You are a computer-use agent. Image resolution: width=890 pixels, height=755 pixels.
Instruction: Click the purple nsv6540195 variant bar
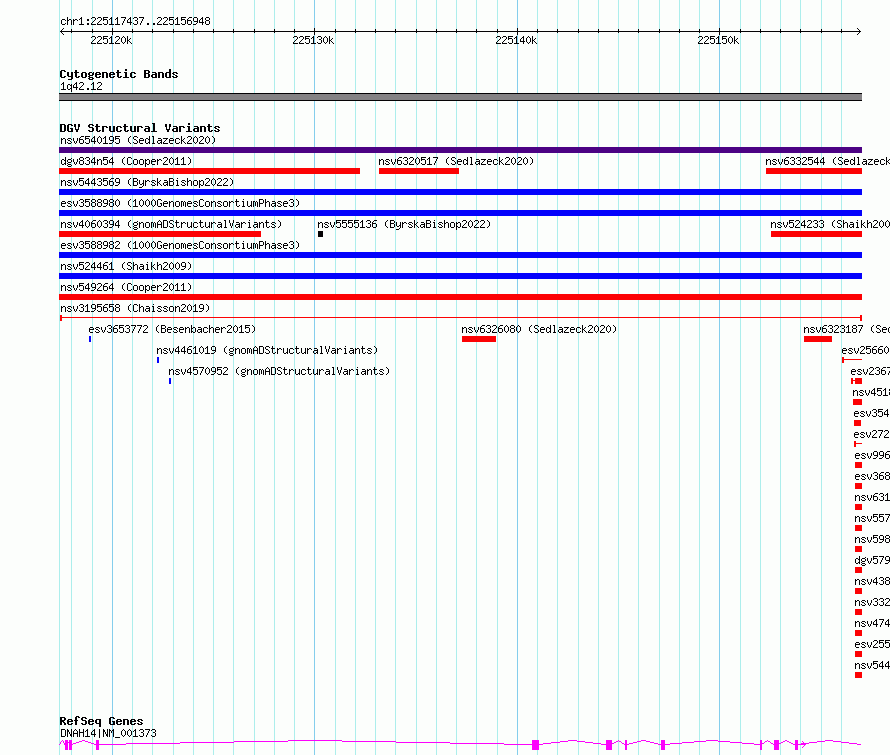coord(460,150)
